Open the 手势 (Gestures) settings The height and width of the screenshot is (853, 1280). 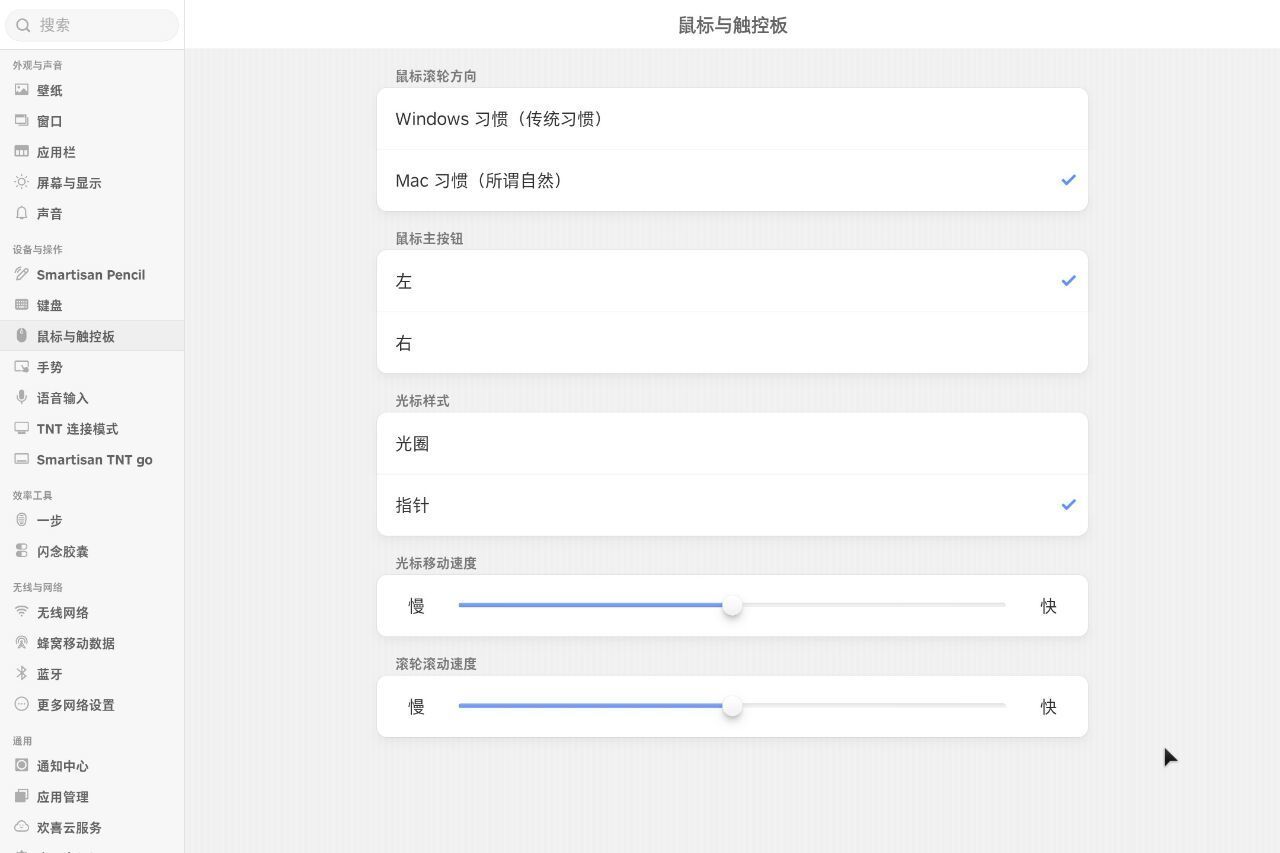point(48,367)
